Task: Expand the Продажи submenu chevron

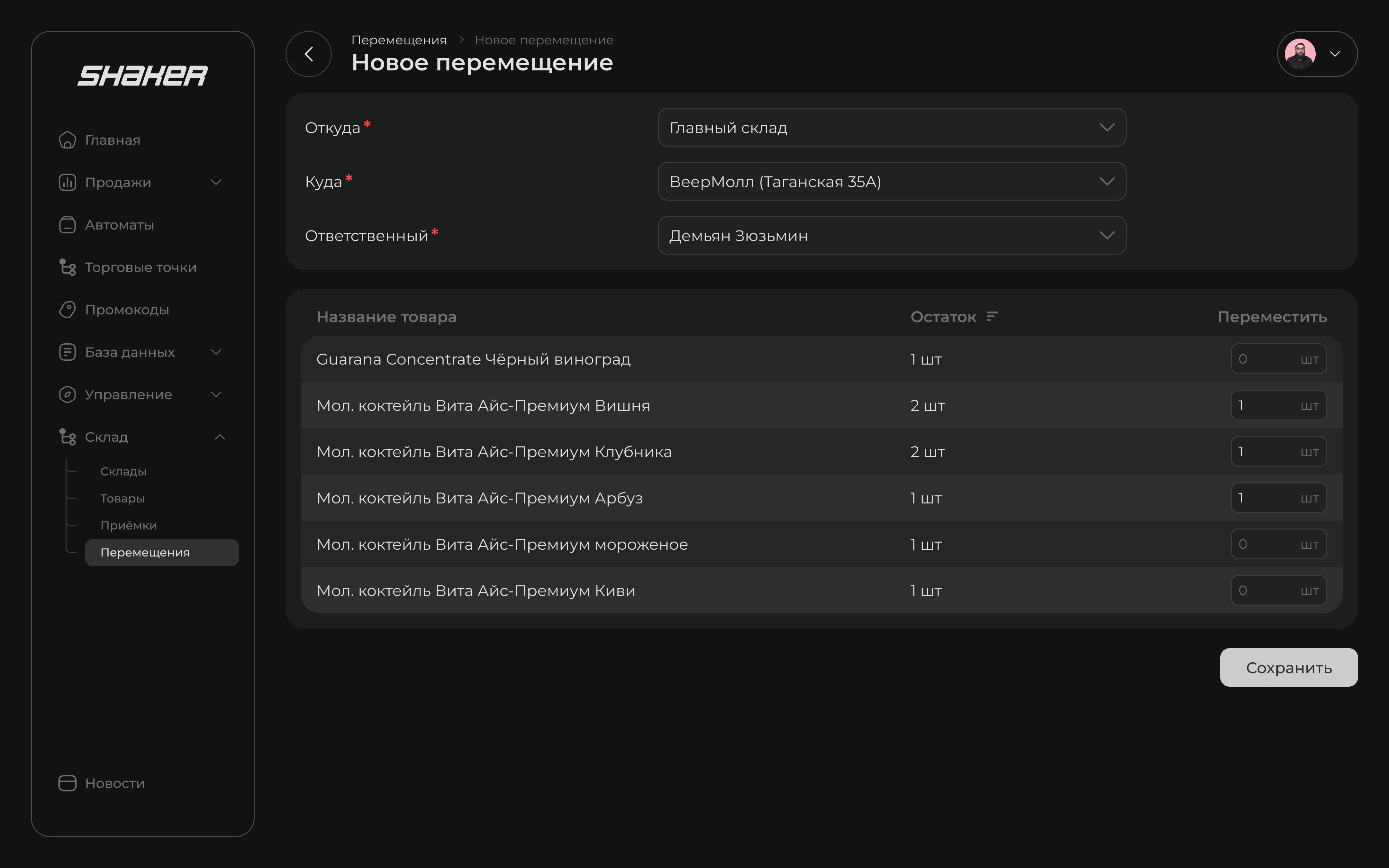Action: pyautogui.click(x=216, y=183)
